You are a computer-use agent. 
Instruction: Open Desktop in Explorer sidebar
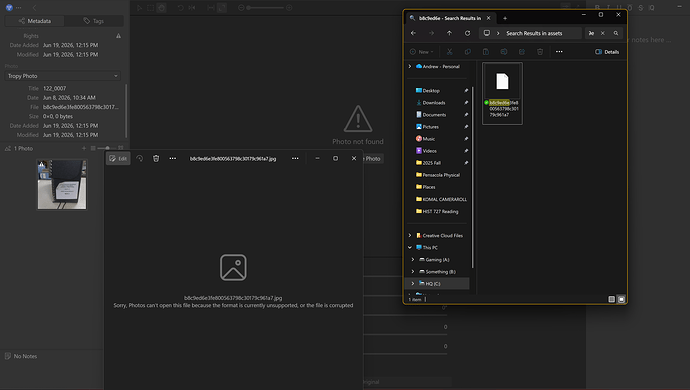tap(431, 91)
